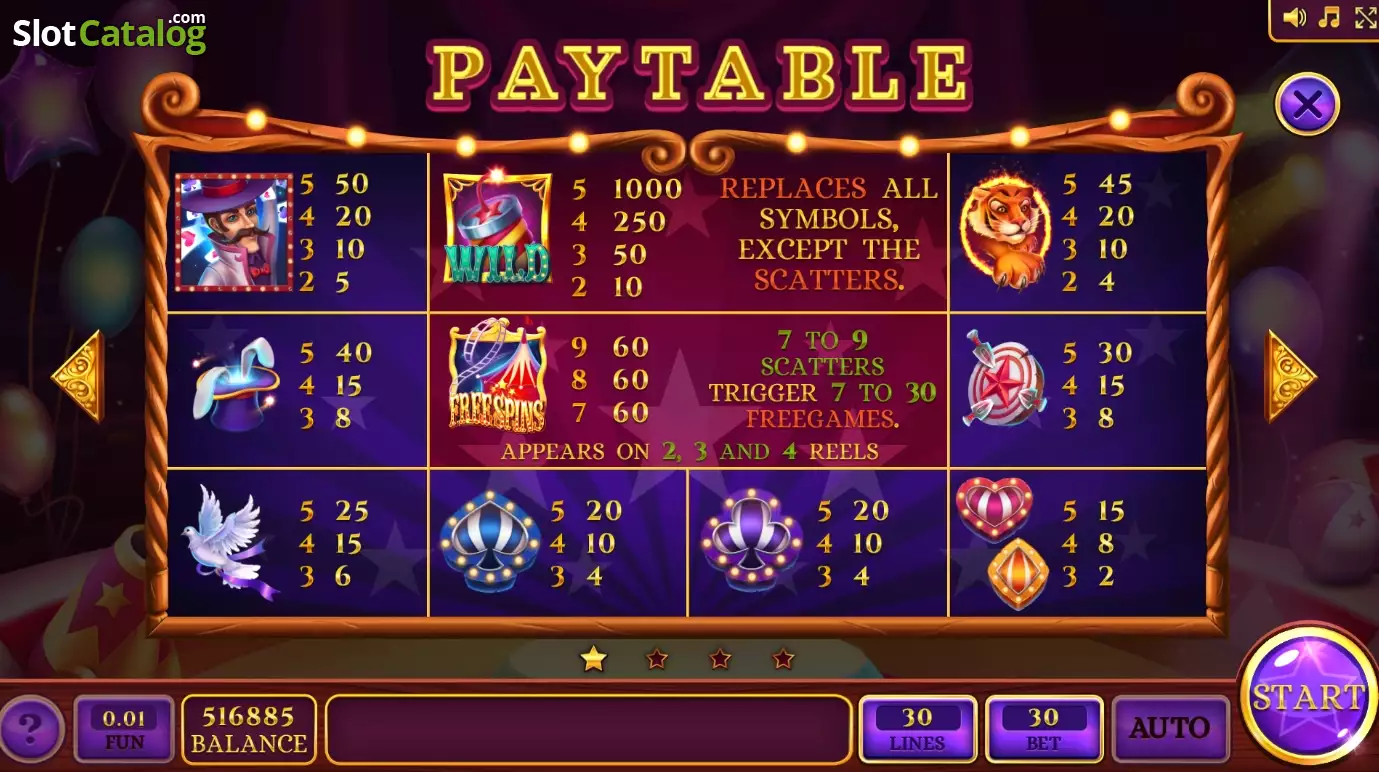Open the help question mark button

point(32,728)
